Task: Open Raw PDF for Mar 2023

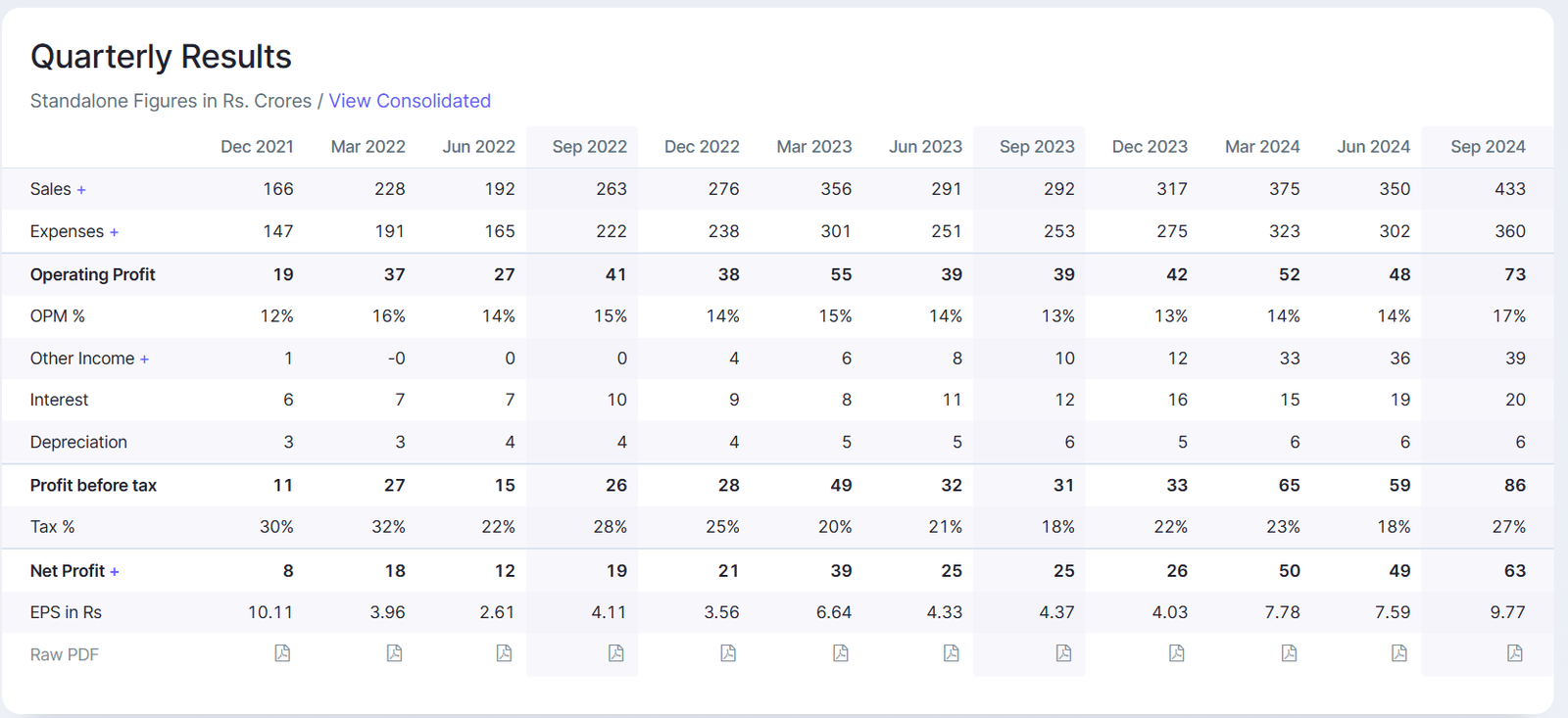Action: pyautogui.click(x=841, y=653)
